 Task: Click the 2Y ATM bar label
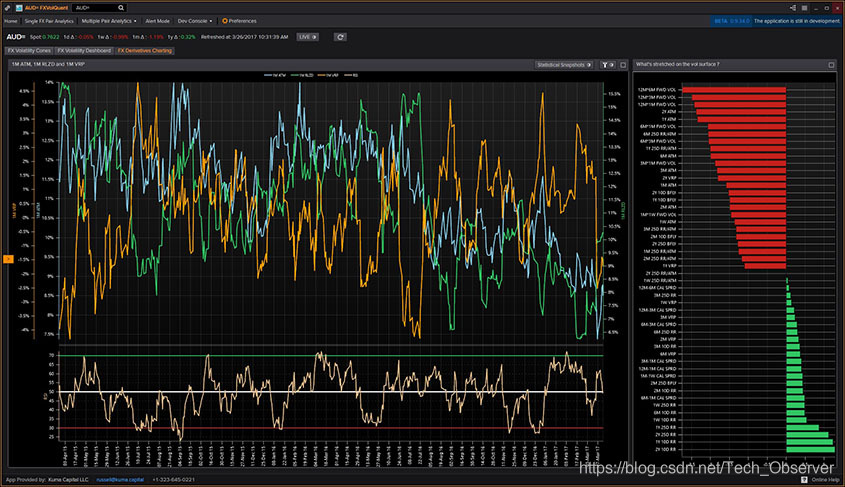coord(668,112)
